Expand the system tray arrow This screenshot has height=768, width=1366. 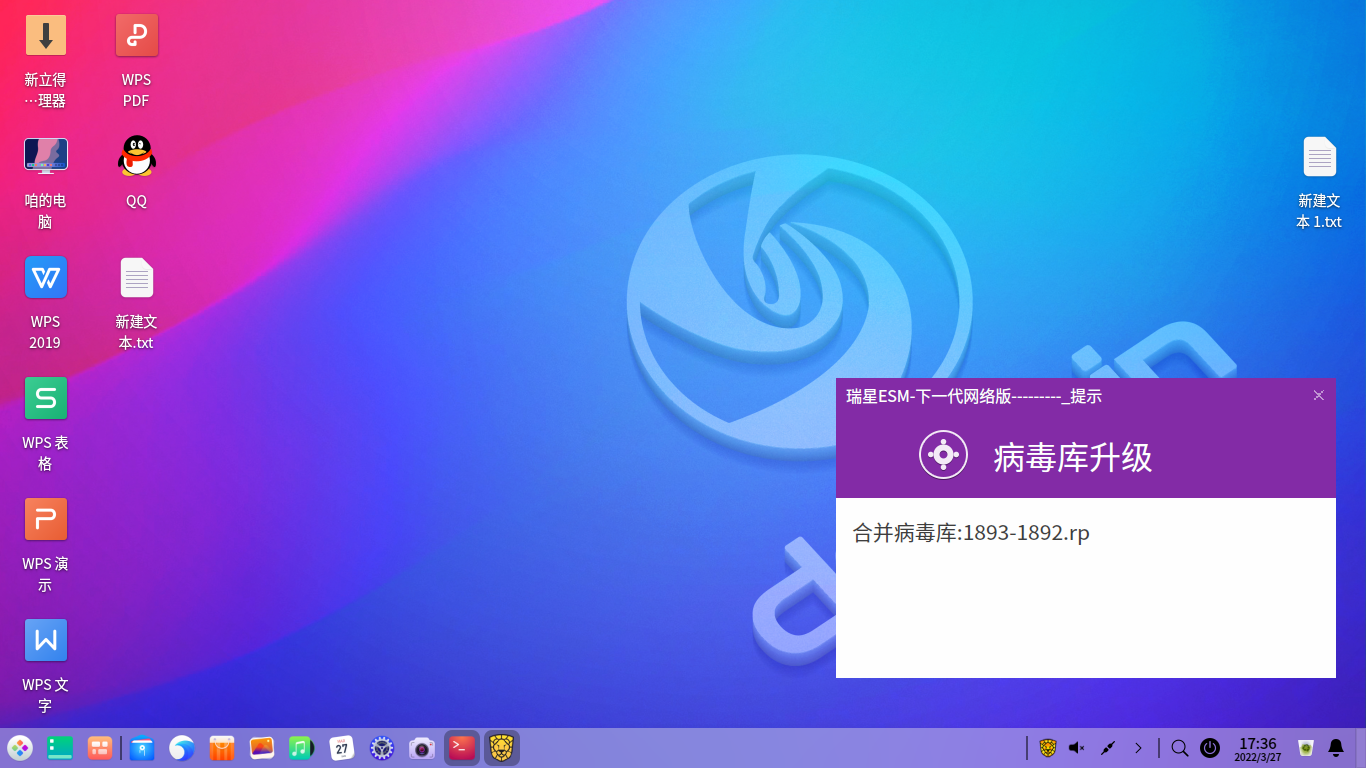pyautogui.click(x=1138, y=748)
